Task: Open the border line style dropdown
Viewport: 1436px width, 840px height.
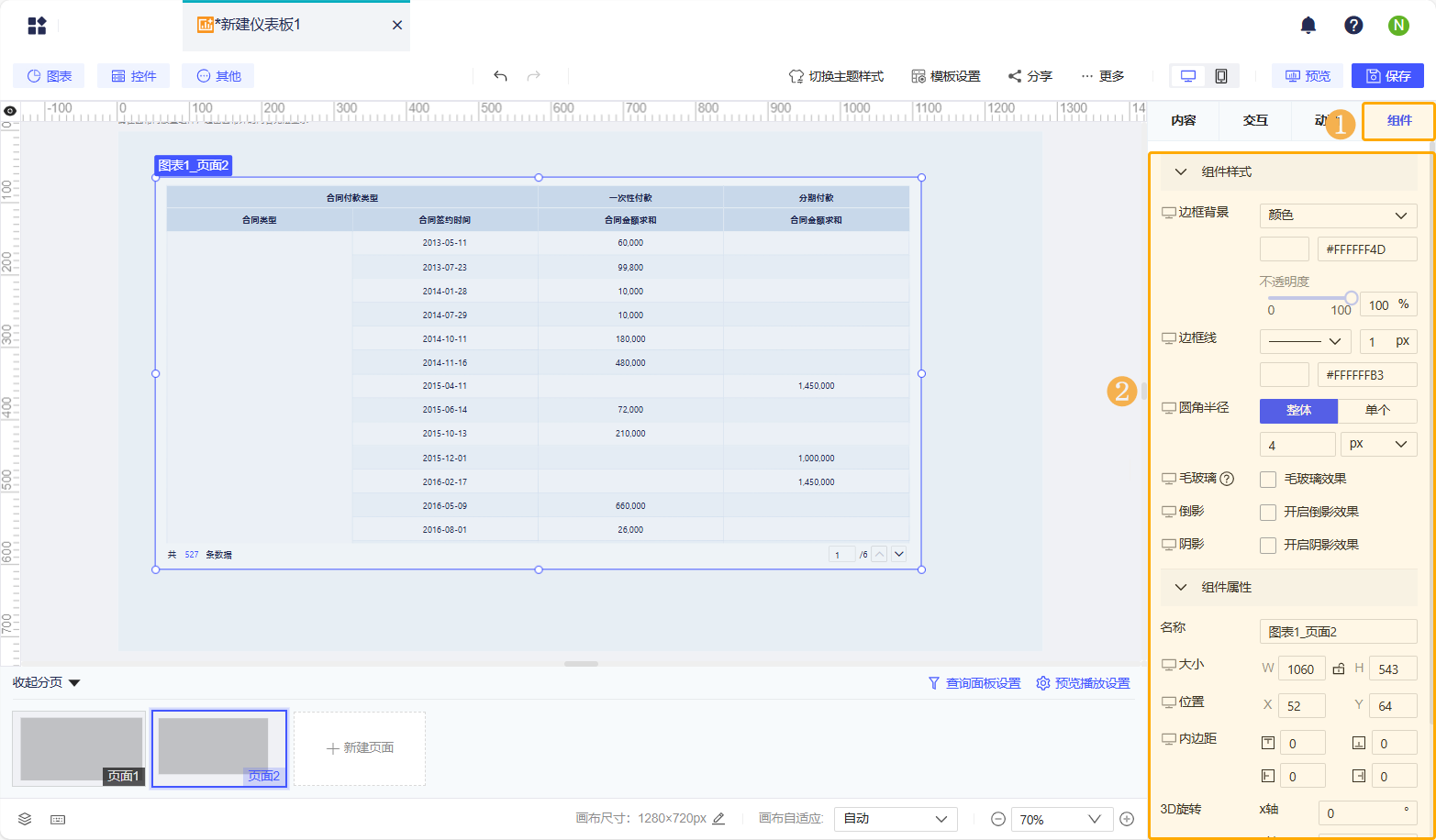Action: coord(1305,342)
